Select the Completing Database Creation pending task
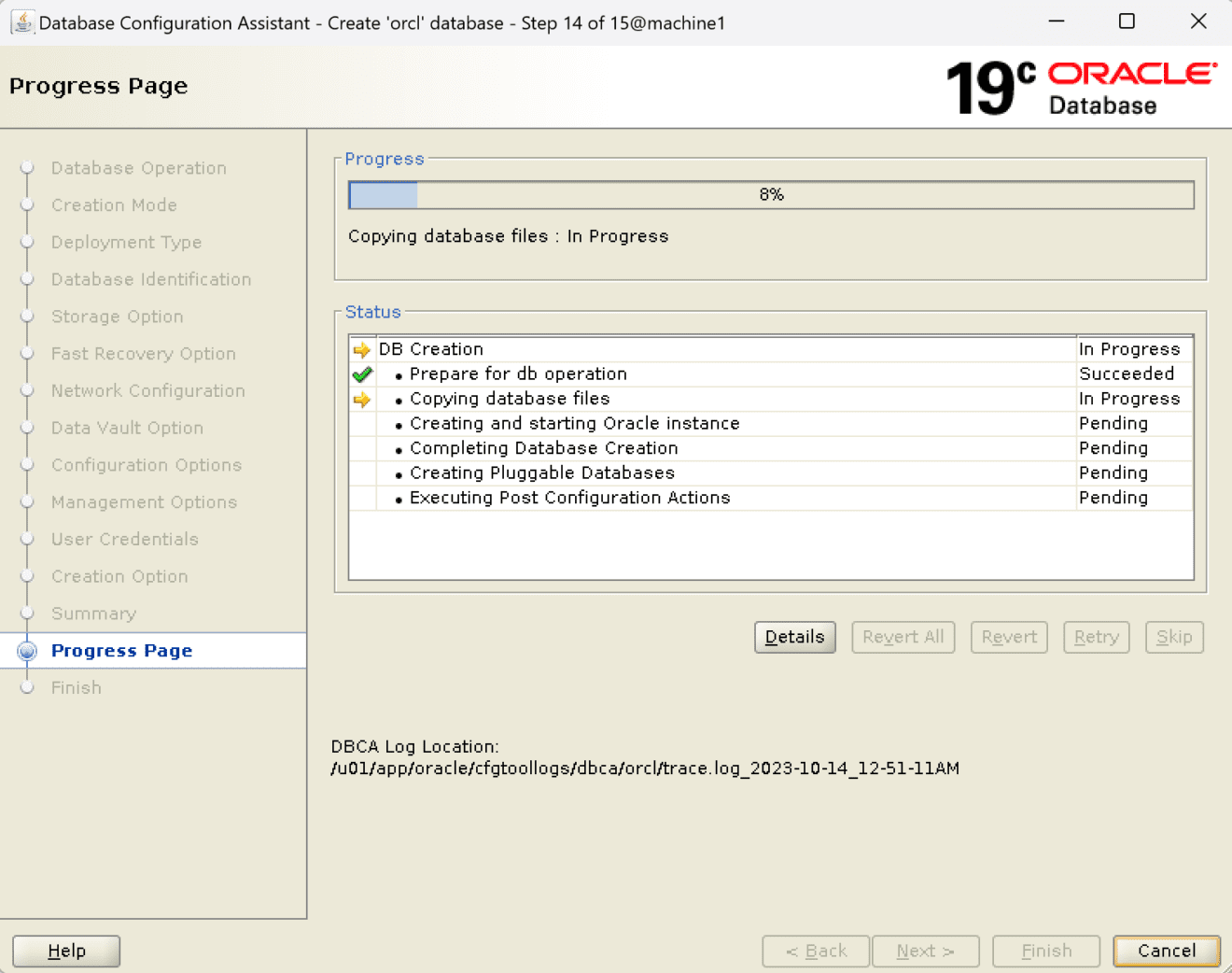 click(x=543, y=447)
